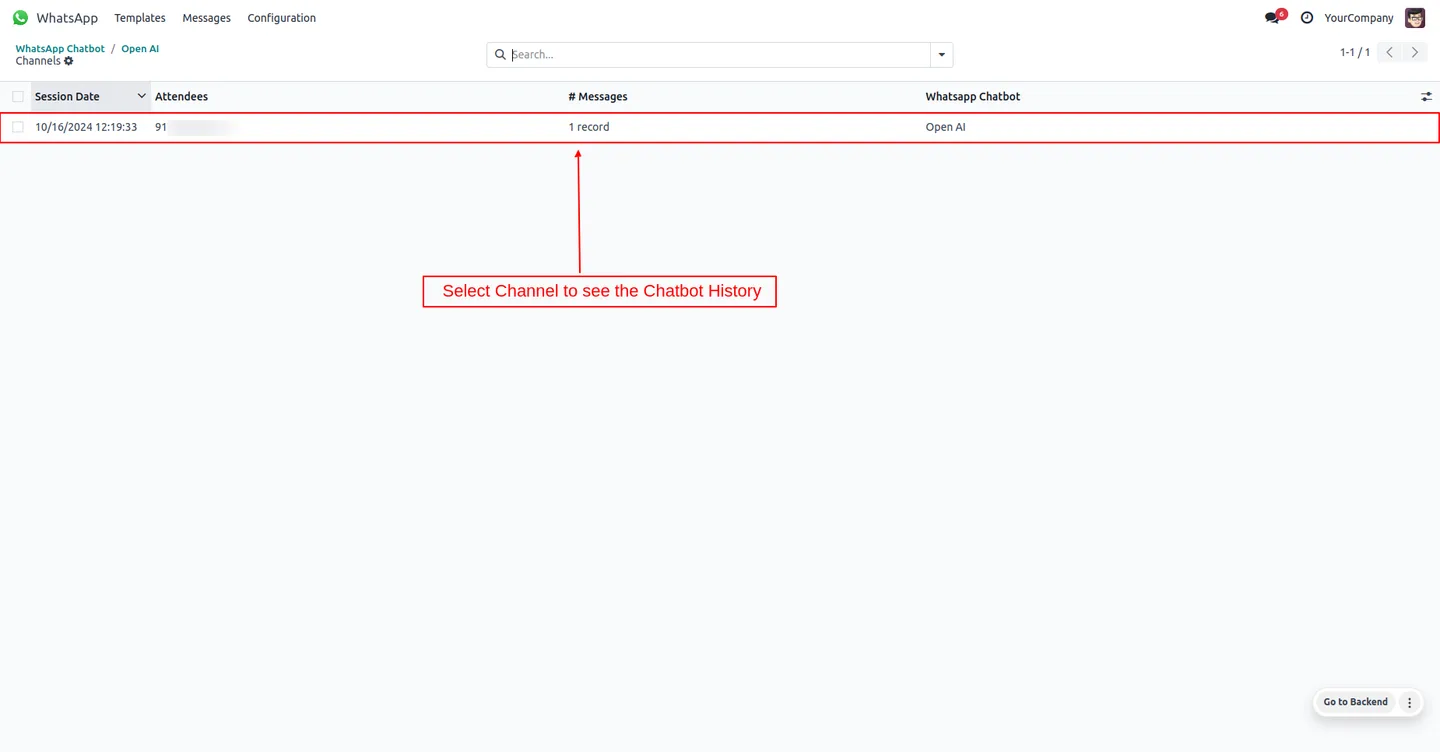Open the Configuration menu
The height and width of the screenshot is (752, 1440).
(282, 18)
